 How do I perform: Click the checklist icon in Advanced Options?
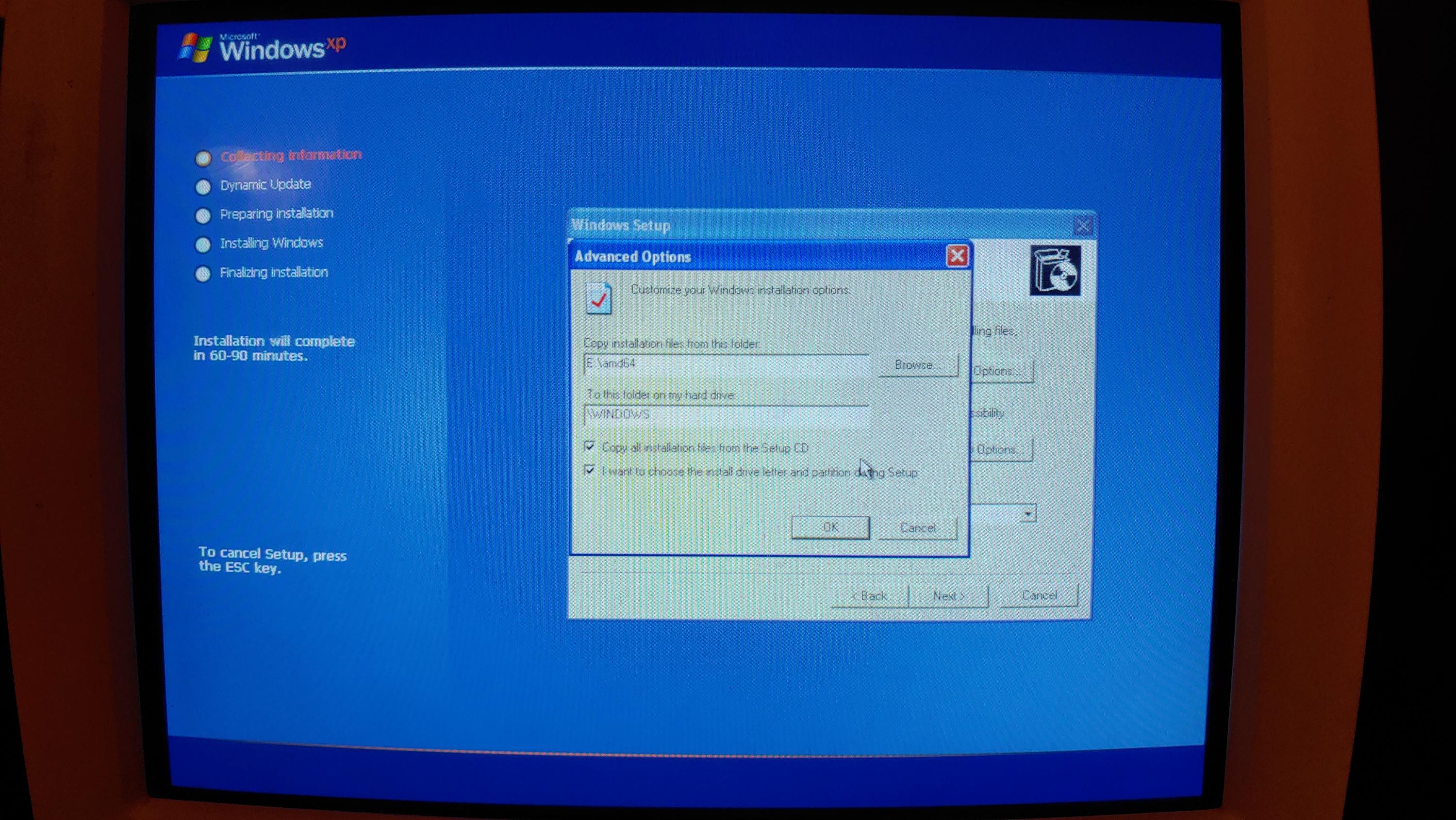[598, 298]
